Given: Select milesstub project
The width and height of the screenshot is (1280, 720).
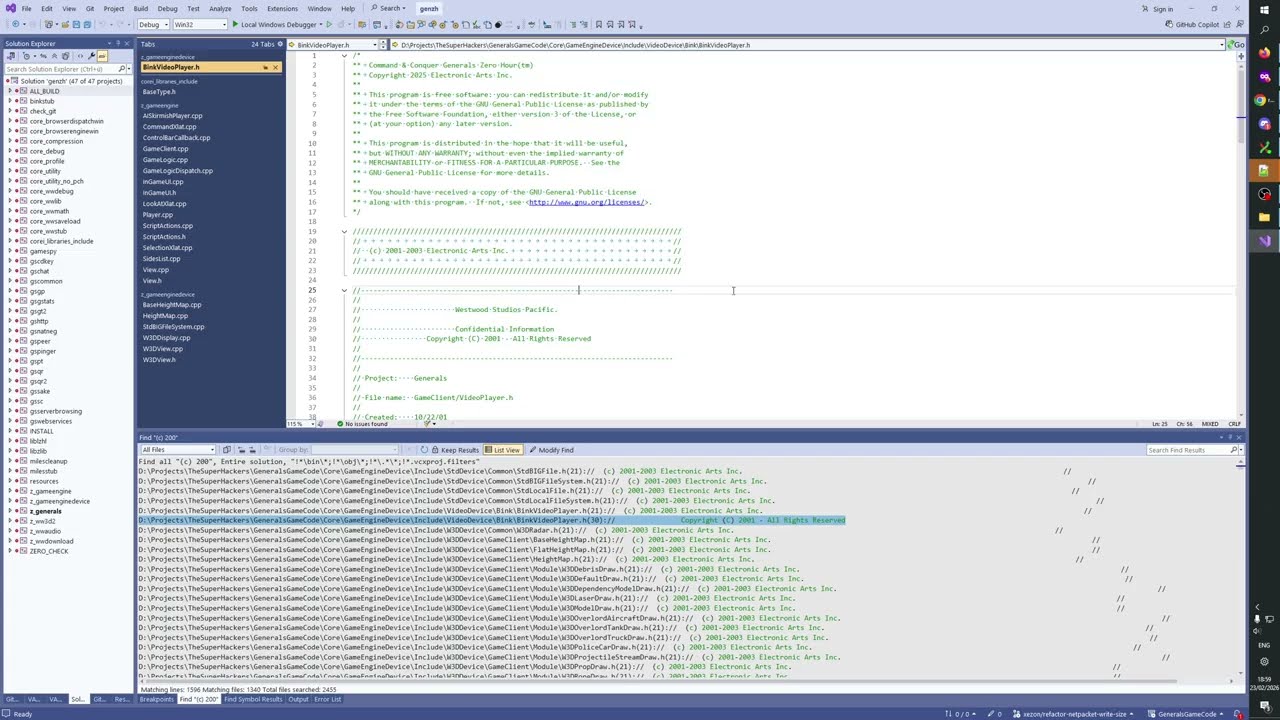Looking at the screenshot, I should pyautogui.click(x=43, y=471).
